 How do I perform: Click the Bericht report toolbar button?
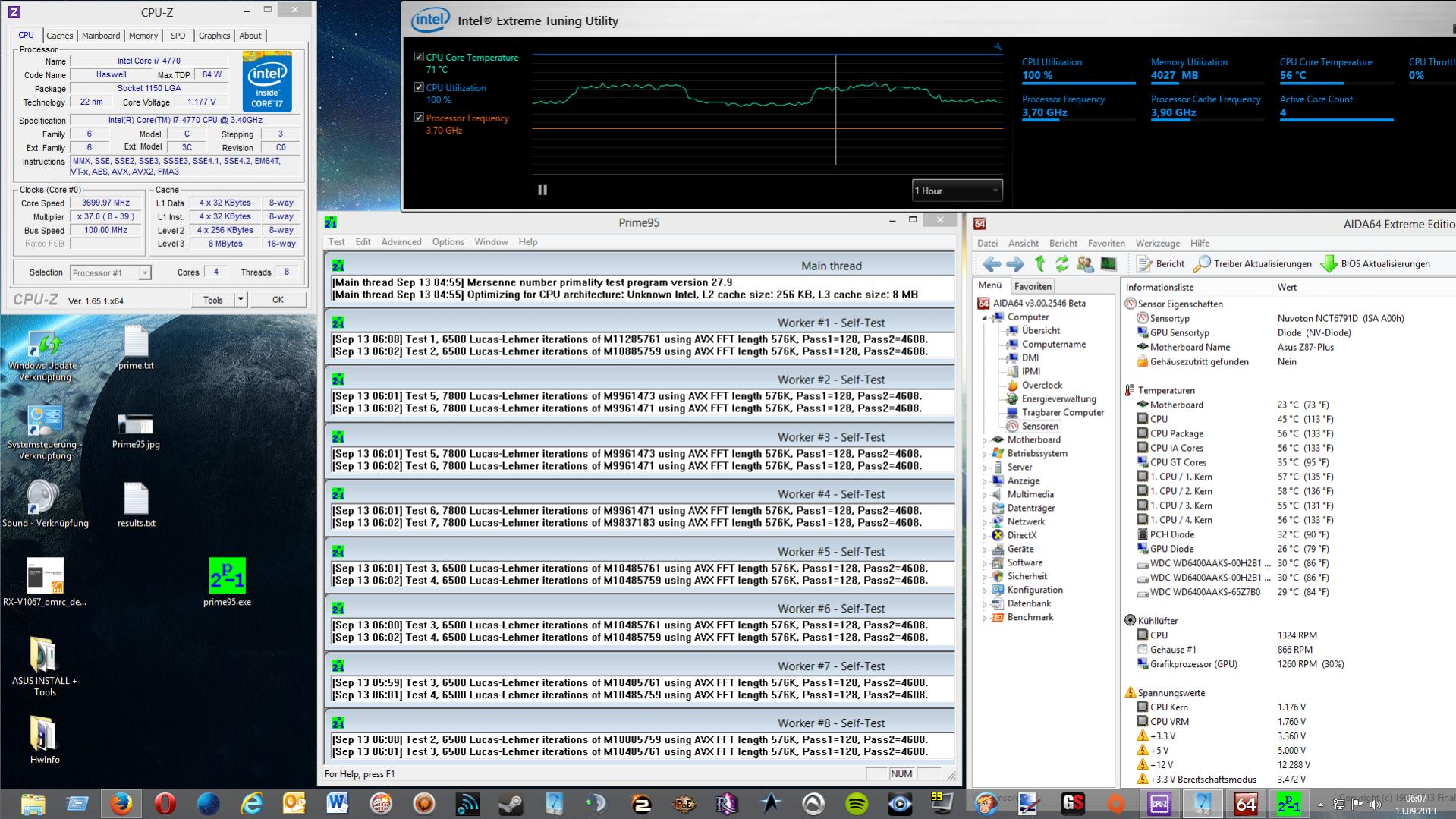(1160, 264)
